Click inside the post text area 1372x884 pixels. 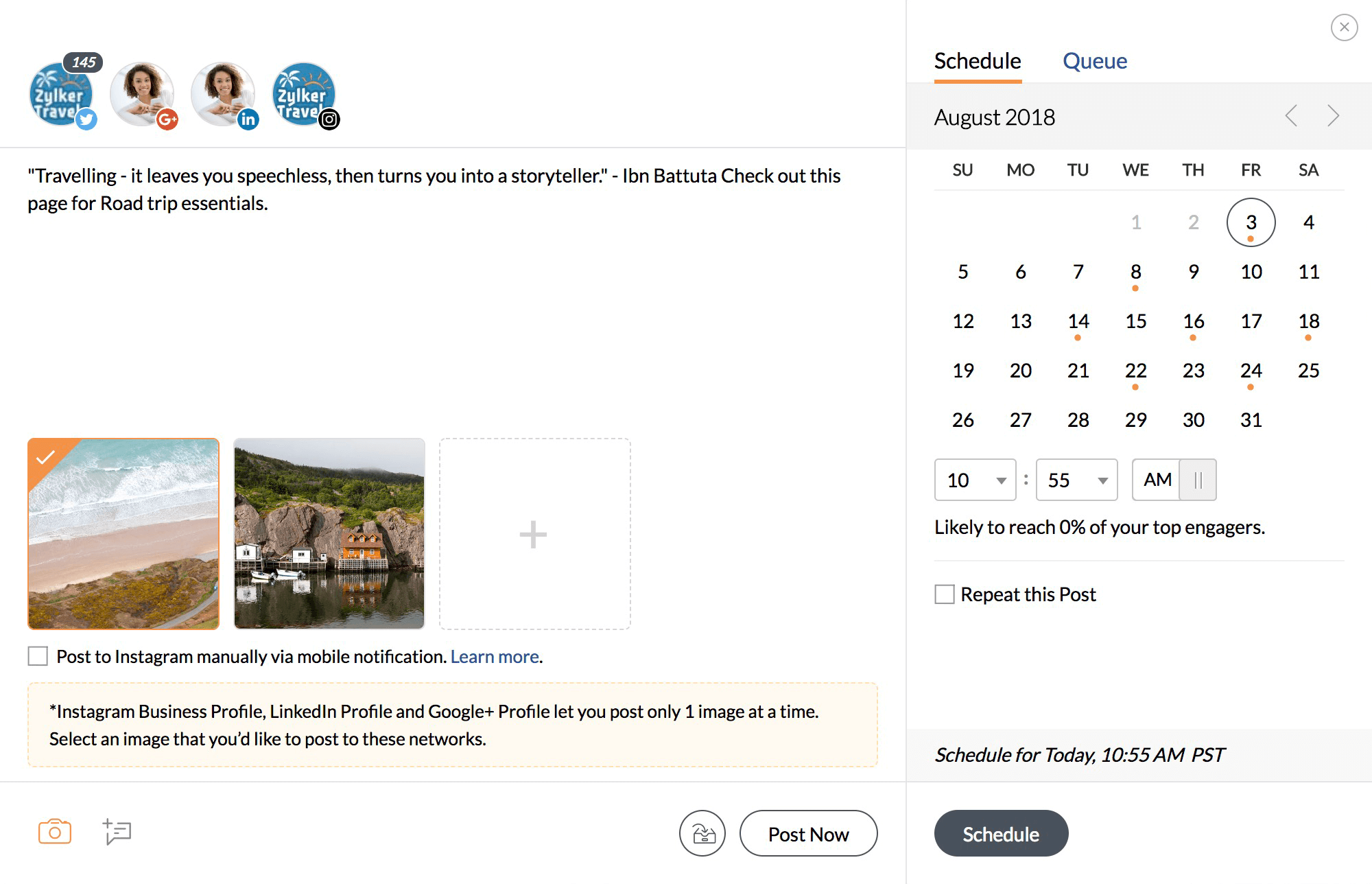(x=453, y=288)
